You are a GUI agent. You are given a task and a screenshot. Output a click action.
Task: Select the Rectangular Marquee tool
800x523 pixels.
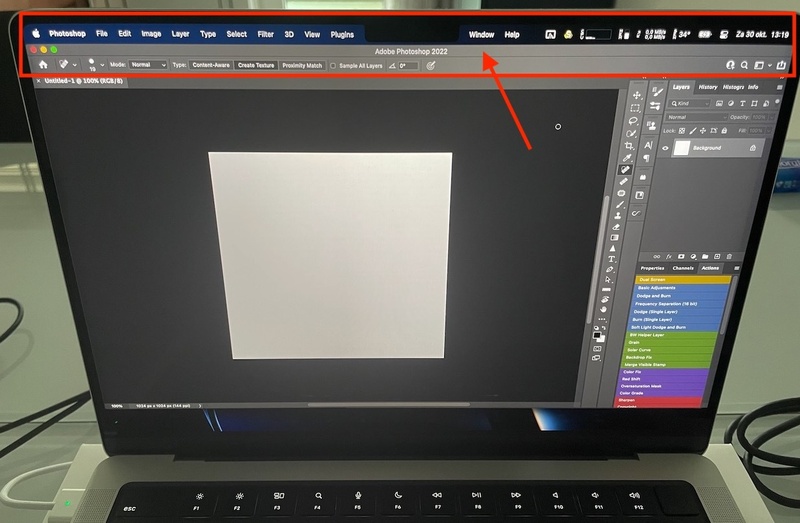[x=635, y=108]
